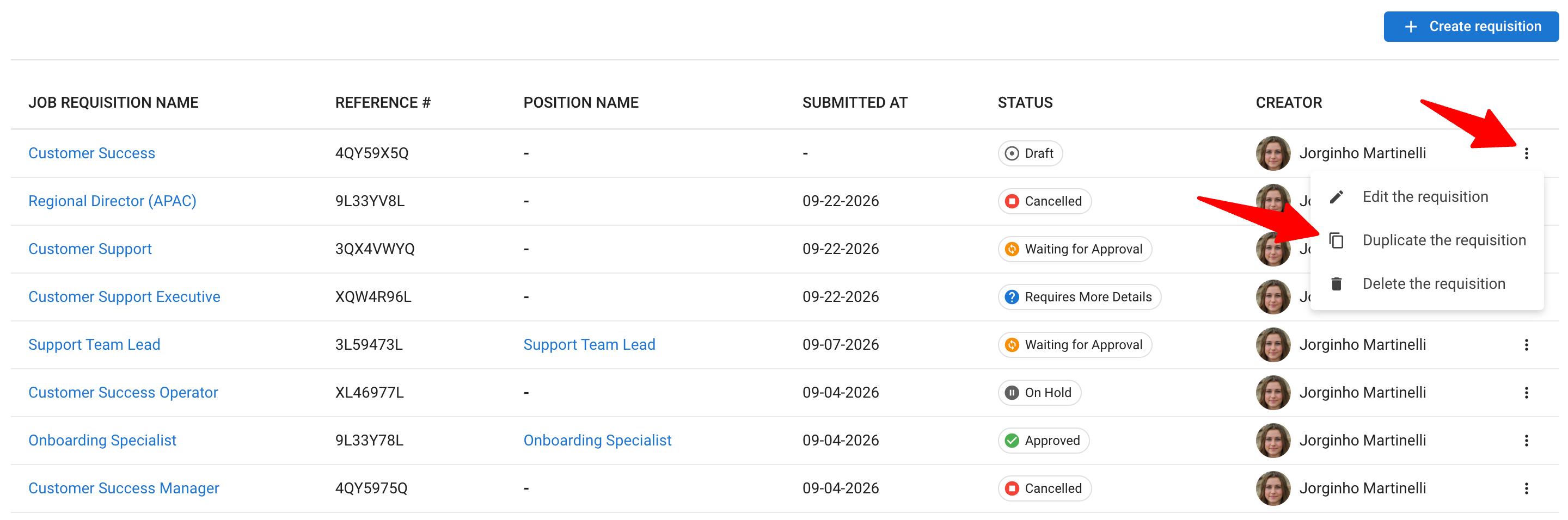Open Customer Support Executive requisition
Image resolution: width=1568 pixels, height=520 pixels.
(x=124, y=297)
